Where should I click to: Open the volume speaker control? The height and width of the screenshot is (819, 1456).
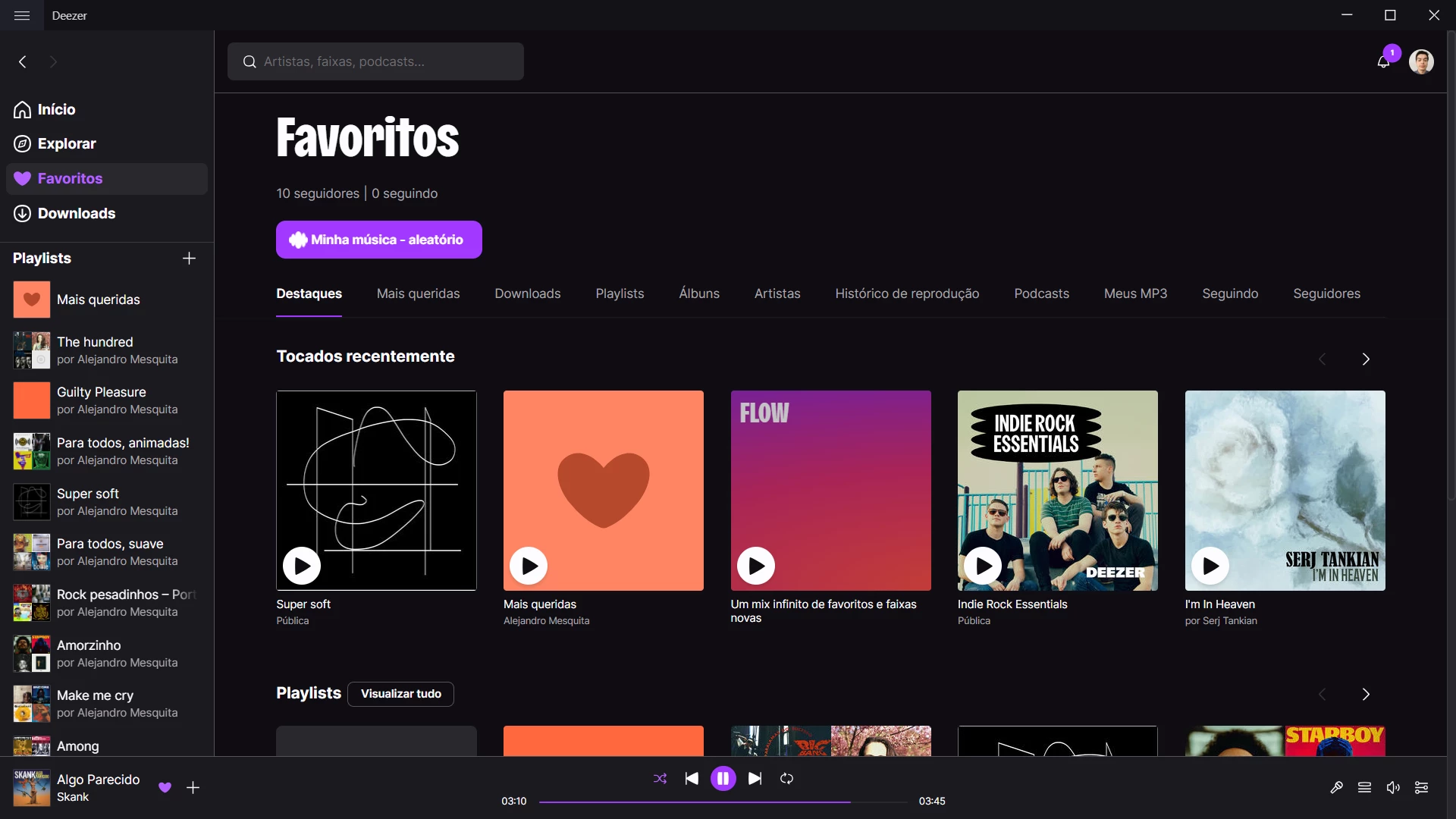point(1393,788)
